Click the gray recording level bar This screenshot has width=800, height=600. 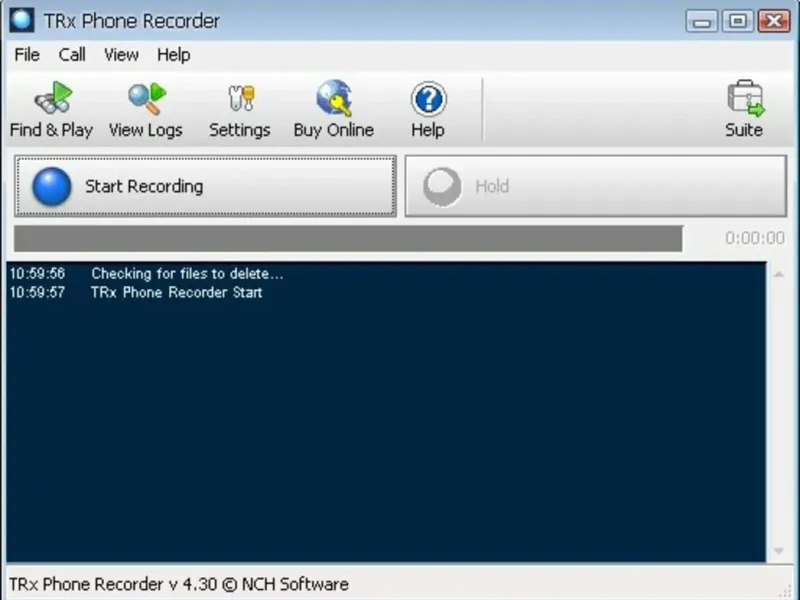pos(348,238)
